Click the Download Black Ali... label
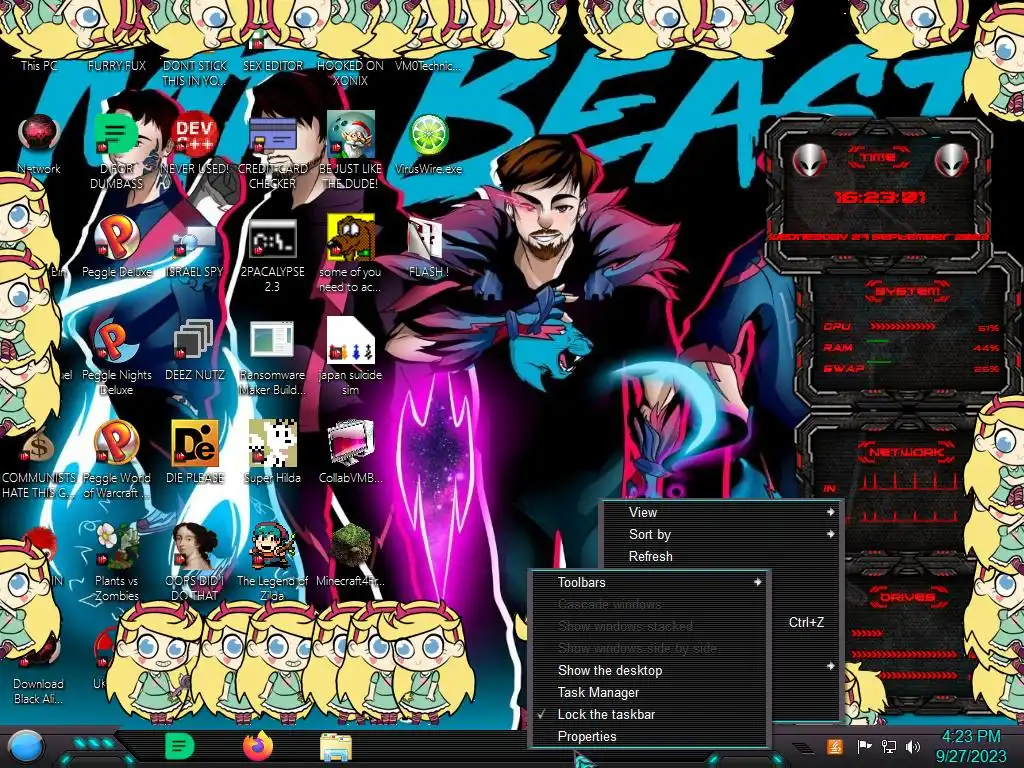Image resolution: width=1024 pixels, height=768 pixels. tap(39, 691)
